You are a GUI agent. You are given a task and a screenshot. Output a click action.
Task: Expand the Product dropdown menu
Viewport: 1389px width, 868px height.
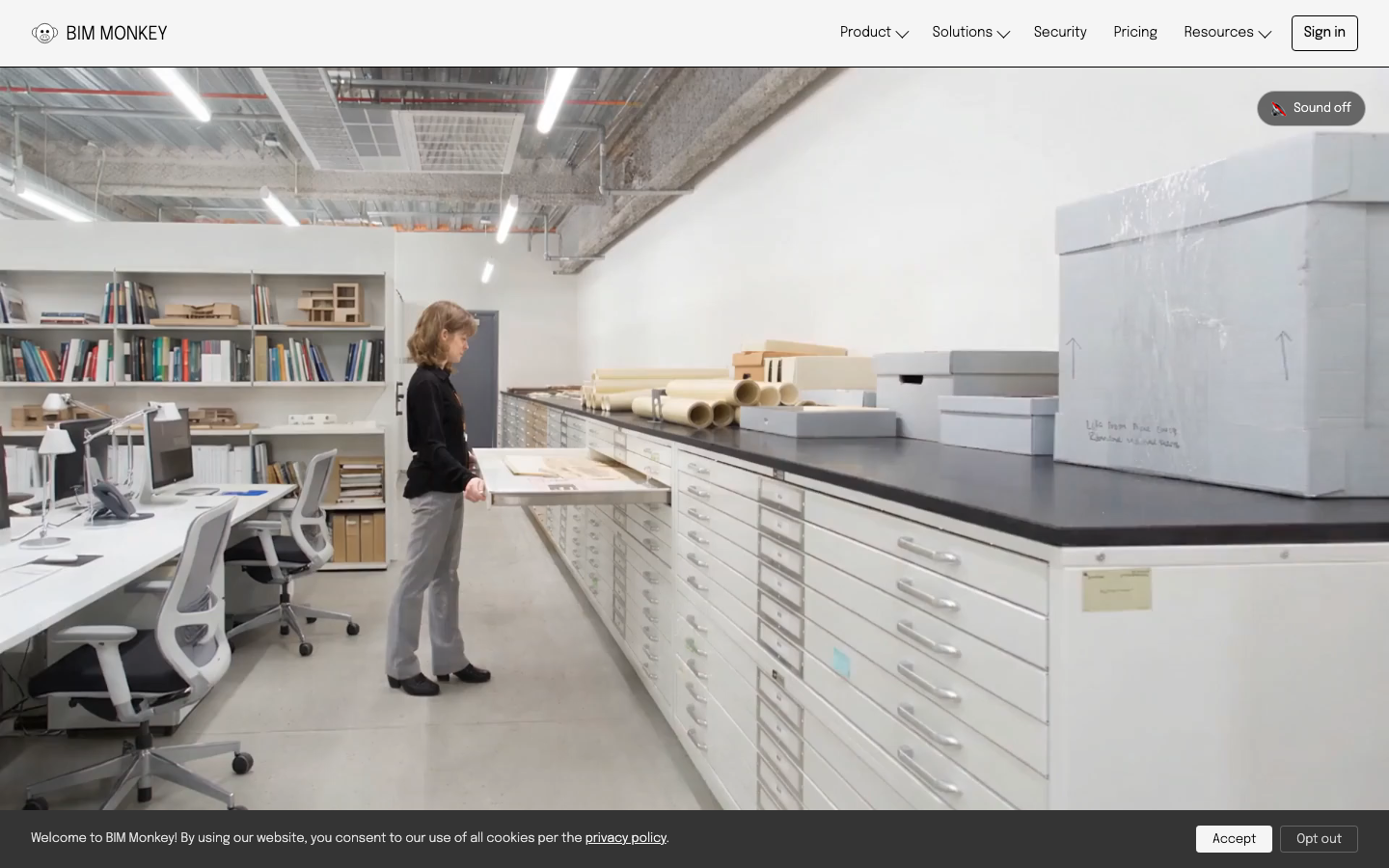coord(874,33)
